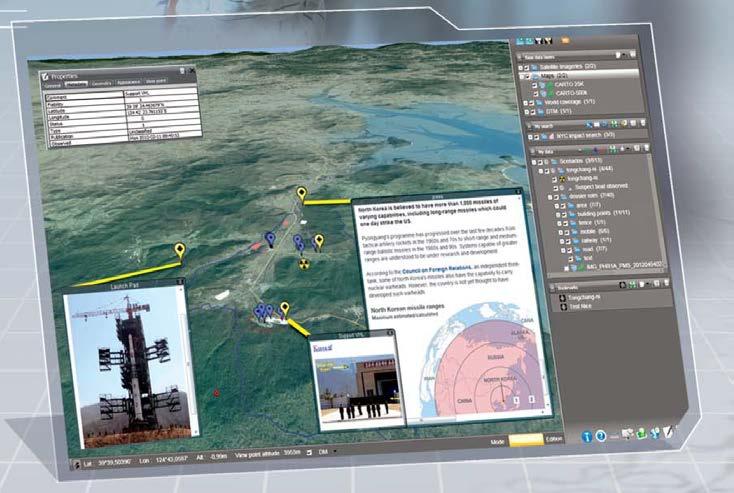Select the IMG_PHR1A_PMS image row
Image resolution: width=734 pixels, height=493 pixels.
[x=624, y=267]
